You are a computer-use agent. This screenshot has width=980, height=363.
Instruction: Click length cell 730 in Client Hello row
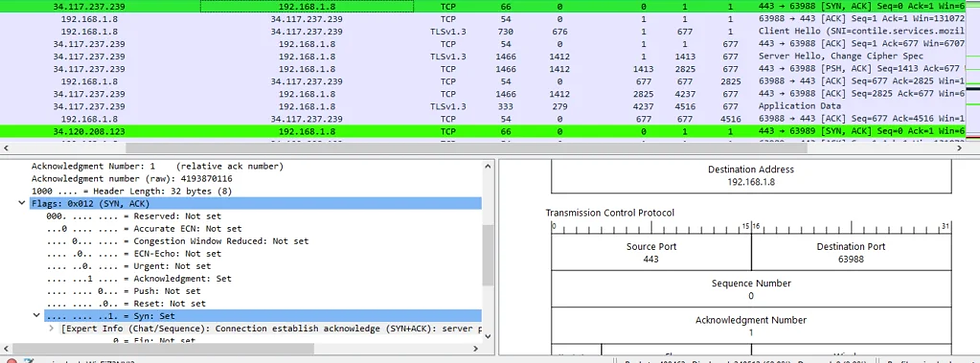[505, 31]
